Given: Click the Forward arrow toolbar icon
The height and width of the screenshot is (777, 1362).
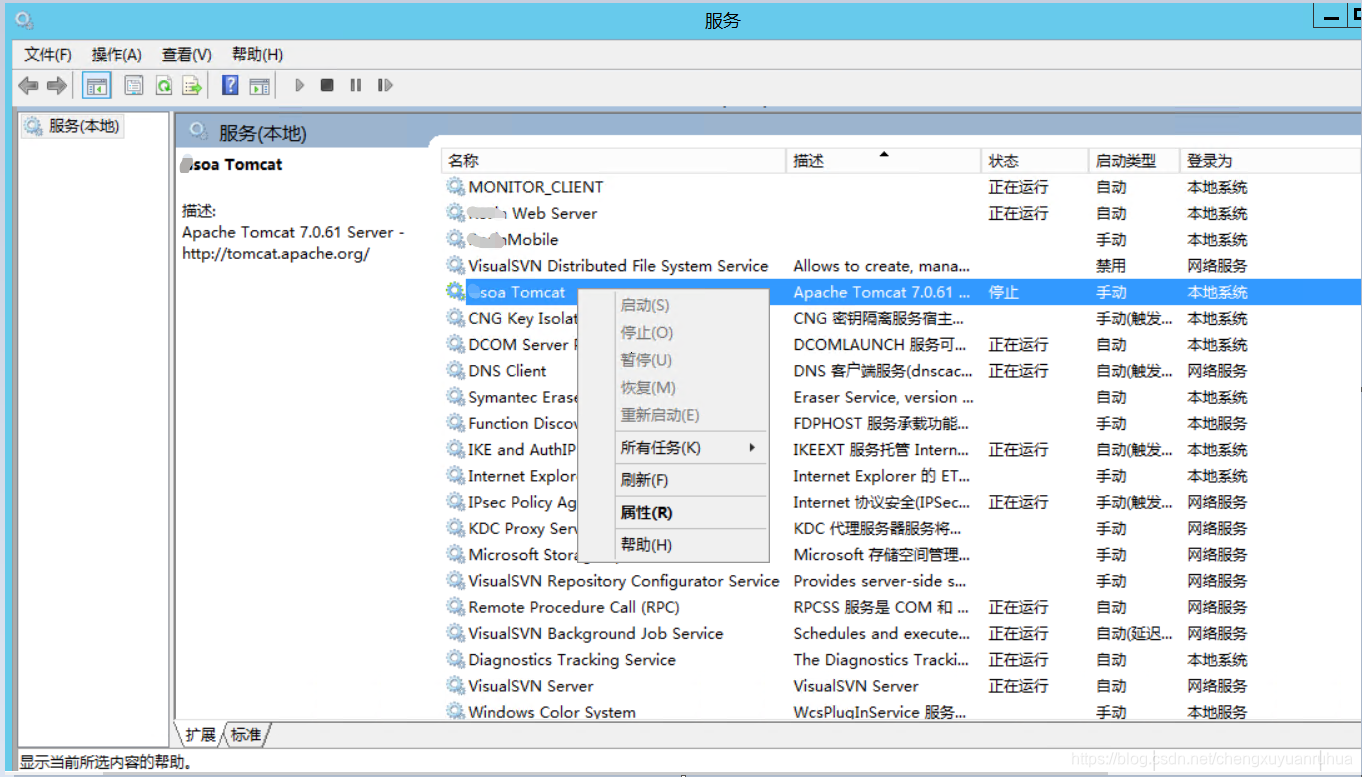Looking at the screenshot, I should click(x=57, y=86).
